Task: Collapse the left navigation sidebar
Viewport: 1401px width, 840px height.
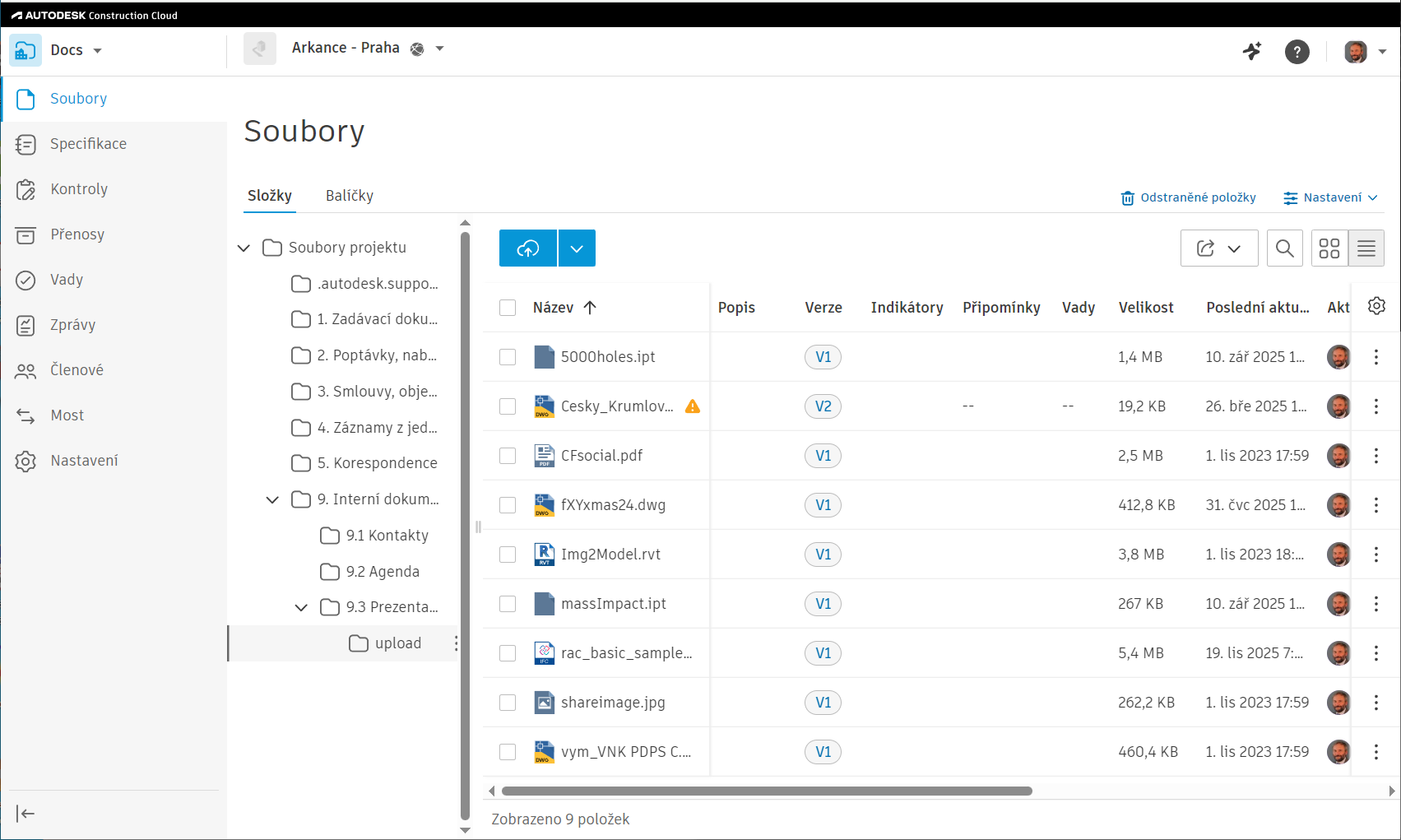Action: (26, 814)
